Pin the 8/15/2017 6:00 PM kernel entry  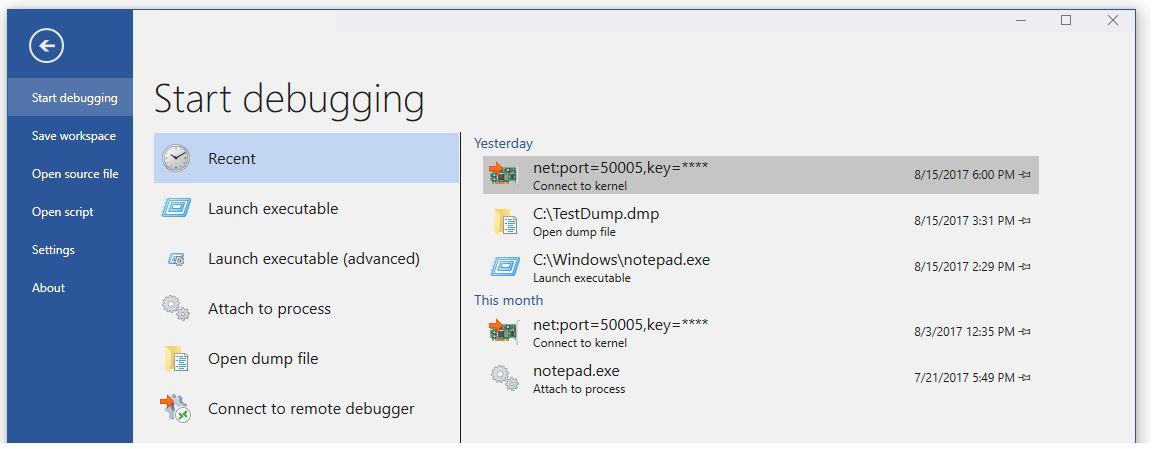tap(1025, 175)
